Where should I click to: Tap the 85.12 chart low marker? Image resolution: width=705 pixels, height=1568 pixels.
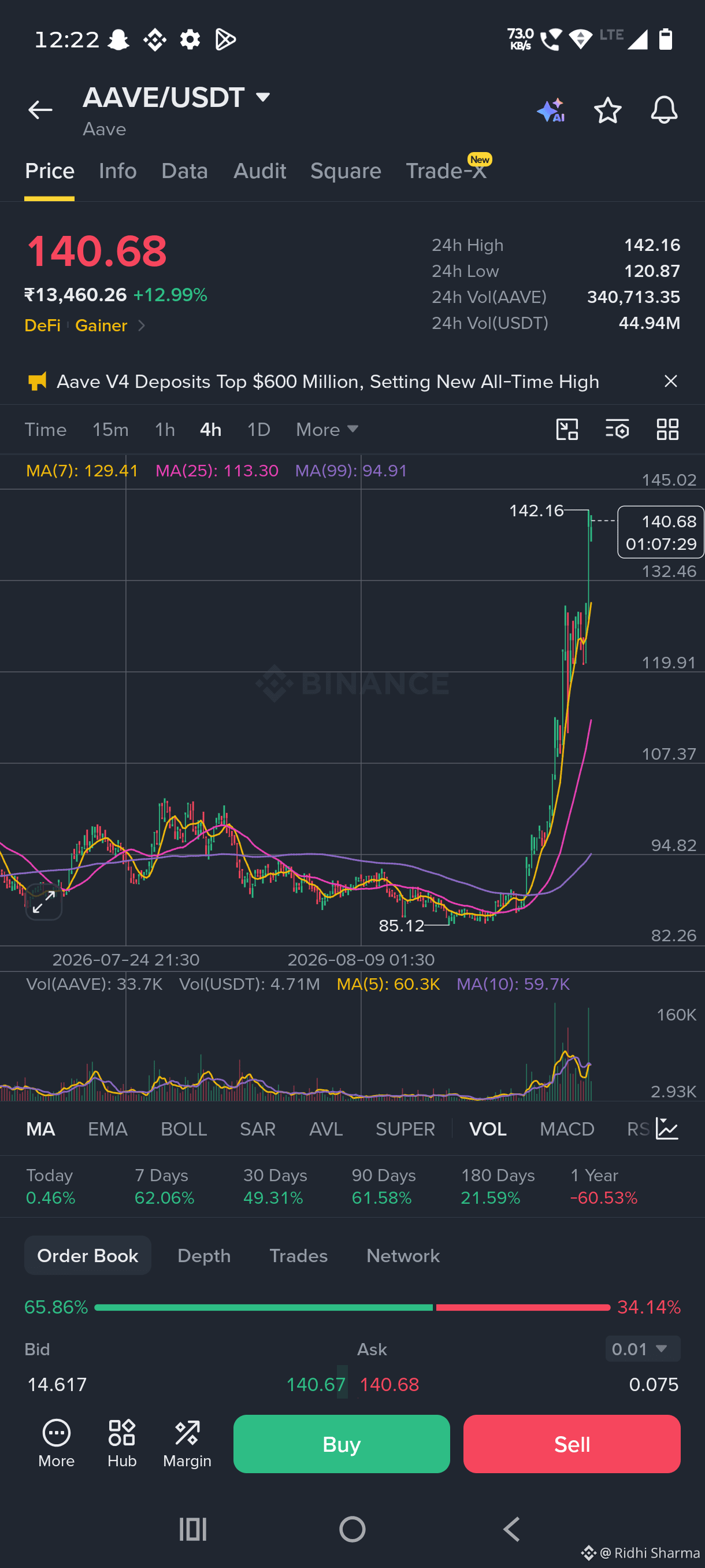click(x=401, y=925)
